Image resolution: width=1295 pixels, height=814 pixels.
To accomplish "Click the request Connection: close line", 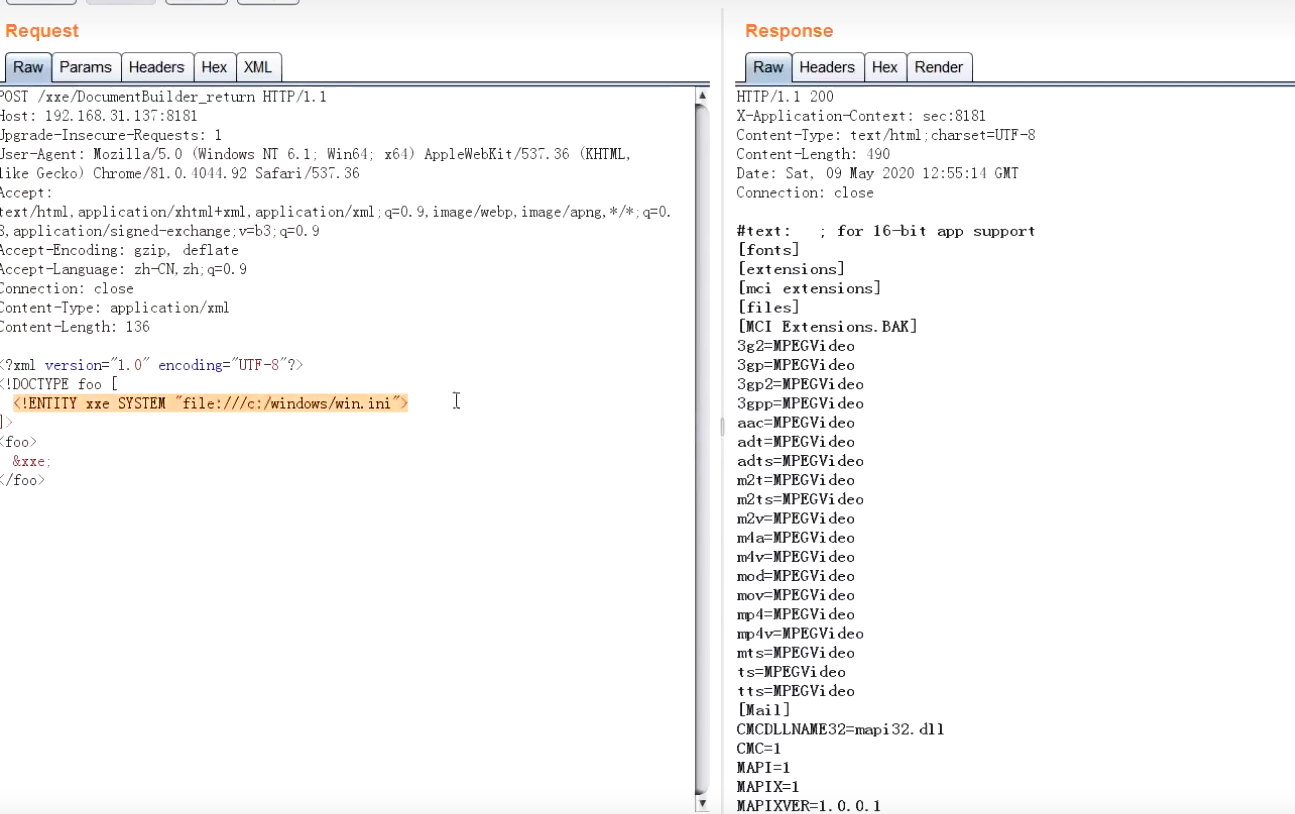I will click(x=66, y=288).
